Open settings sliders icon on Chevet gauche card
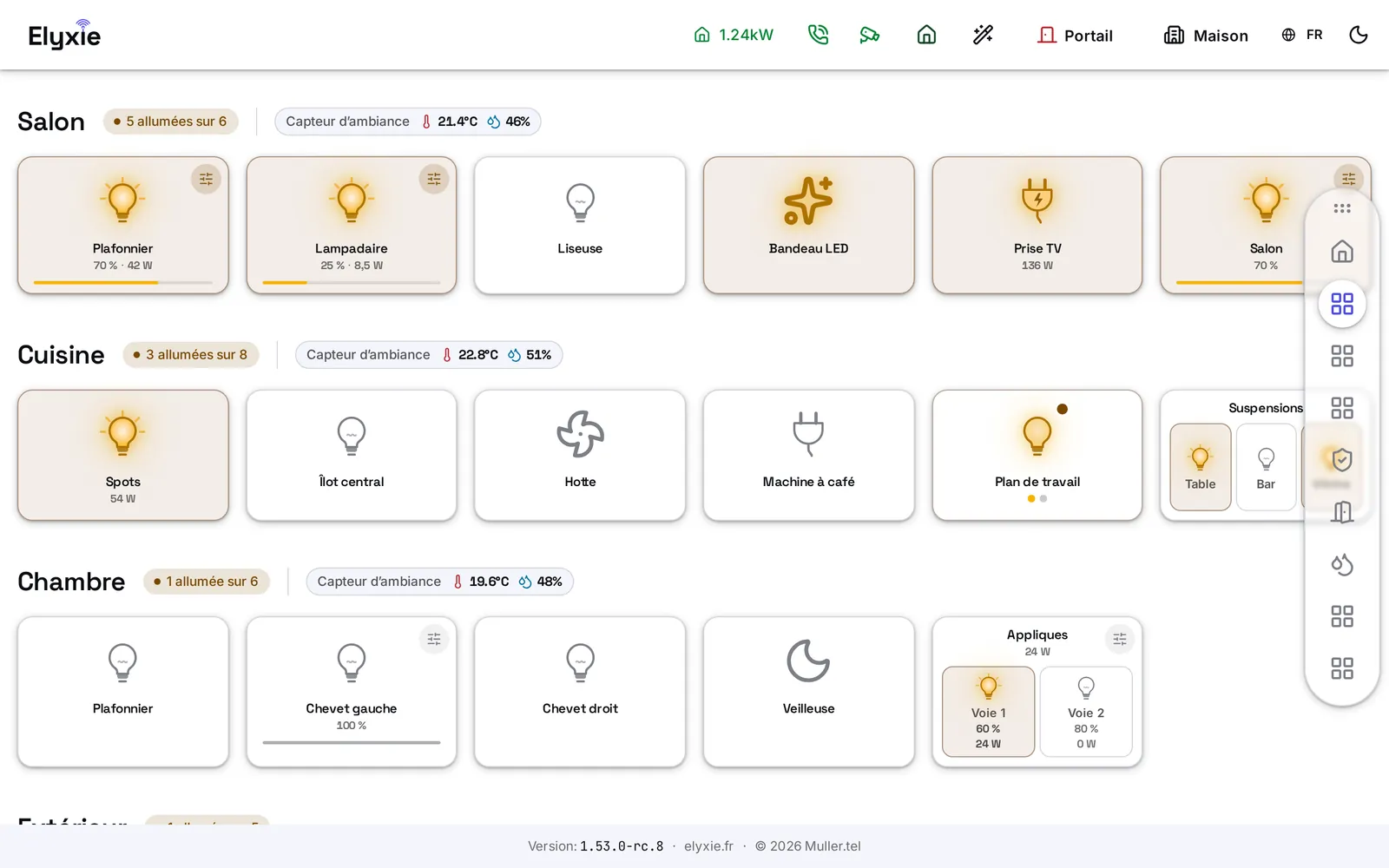Screen dimensions: 1389x868 pos(434,639)
